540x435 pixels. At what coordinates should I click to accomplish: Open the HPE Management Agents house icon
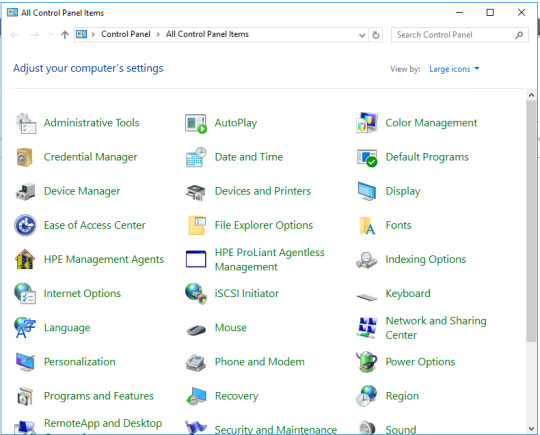click(x=25, y=259)
